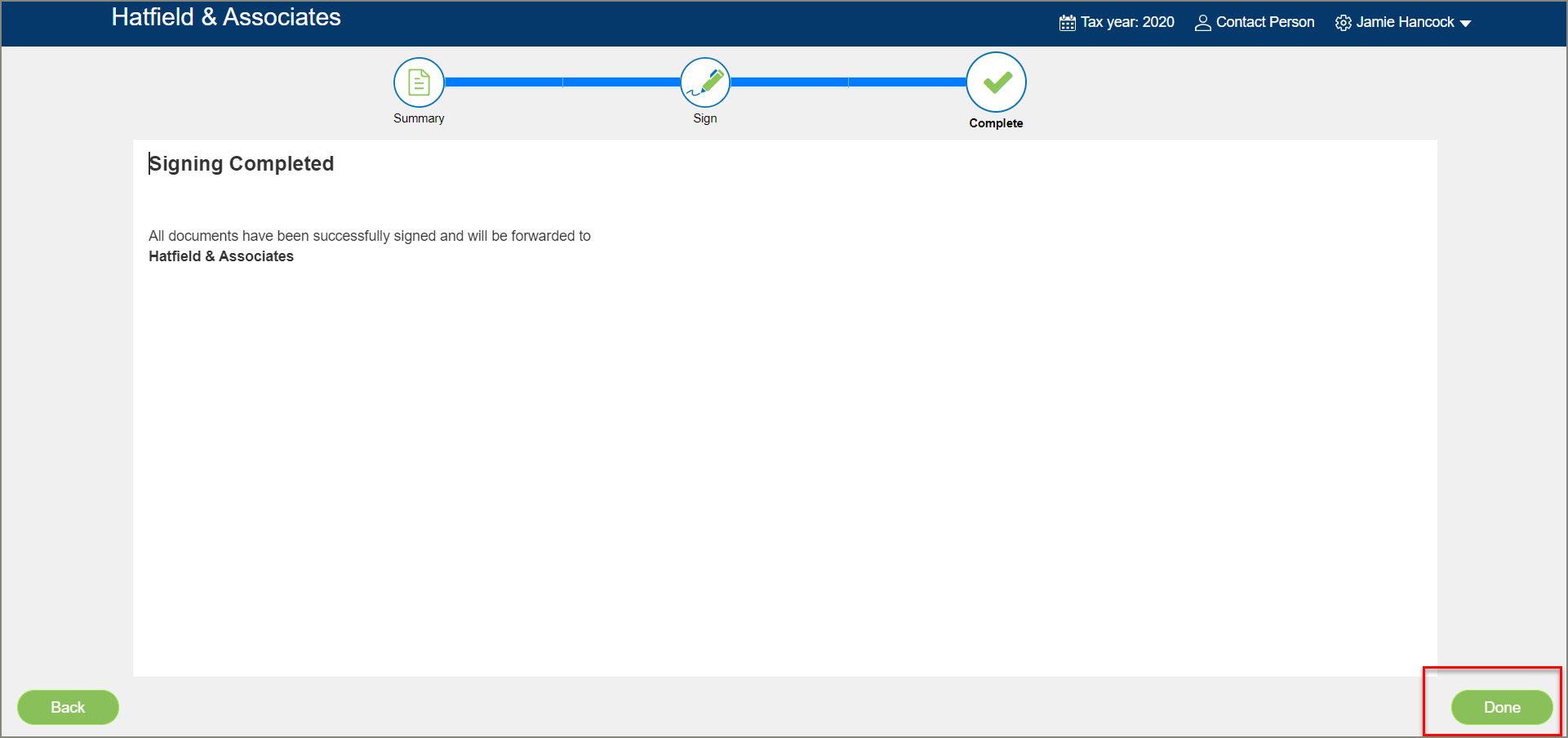Viewport: 1568px width, 738px height.
Task: Click the gear icon beside Jamie Hancock
Action: coord(1343,23)
